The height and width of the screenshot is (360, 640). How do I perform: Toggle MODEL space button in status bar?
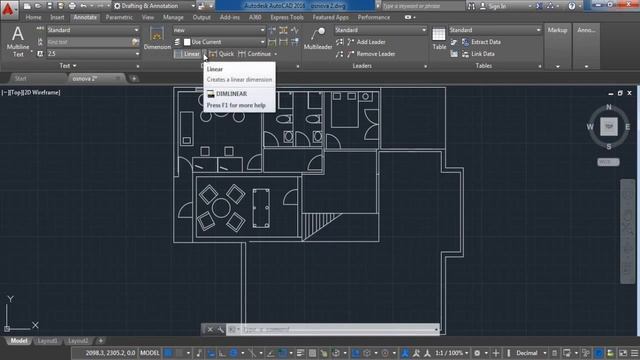[x=150, y=353]
